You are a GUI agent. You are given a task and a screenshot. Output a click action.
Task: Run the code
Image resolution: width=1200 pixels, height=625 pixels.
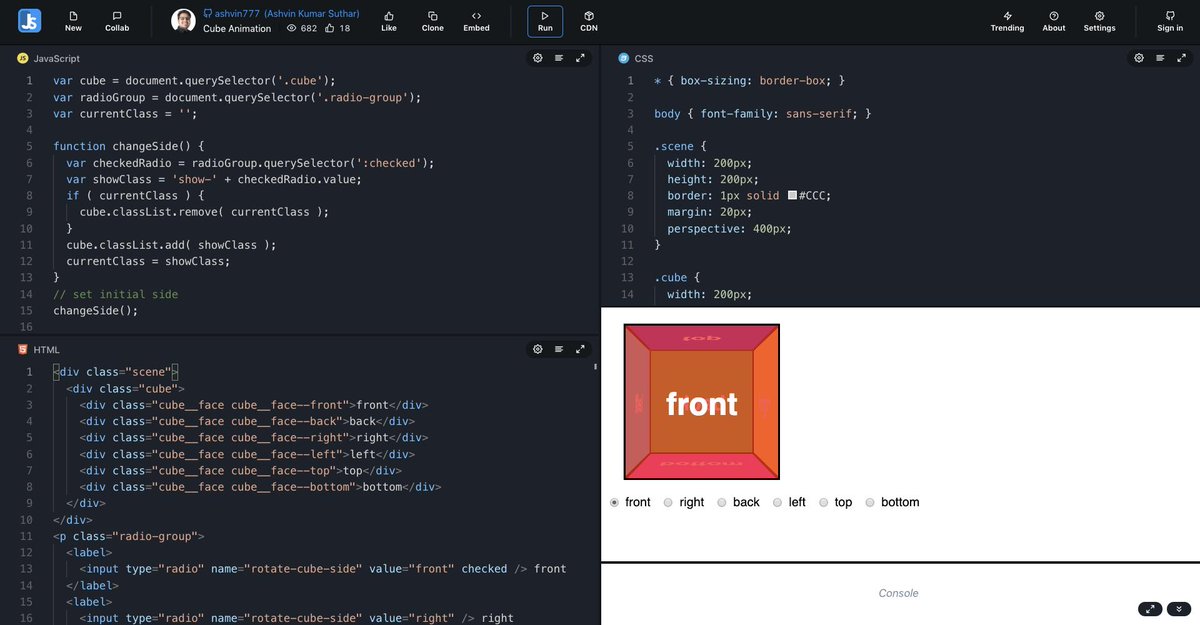click(545, 21)
